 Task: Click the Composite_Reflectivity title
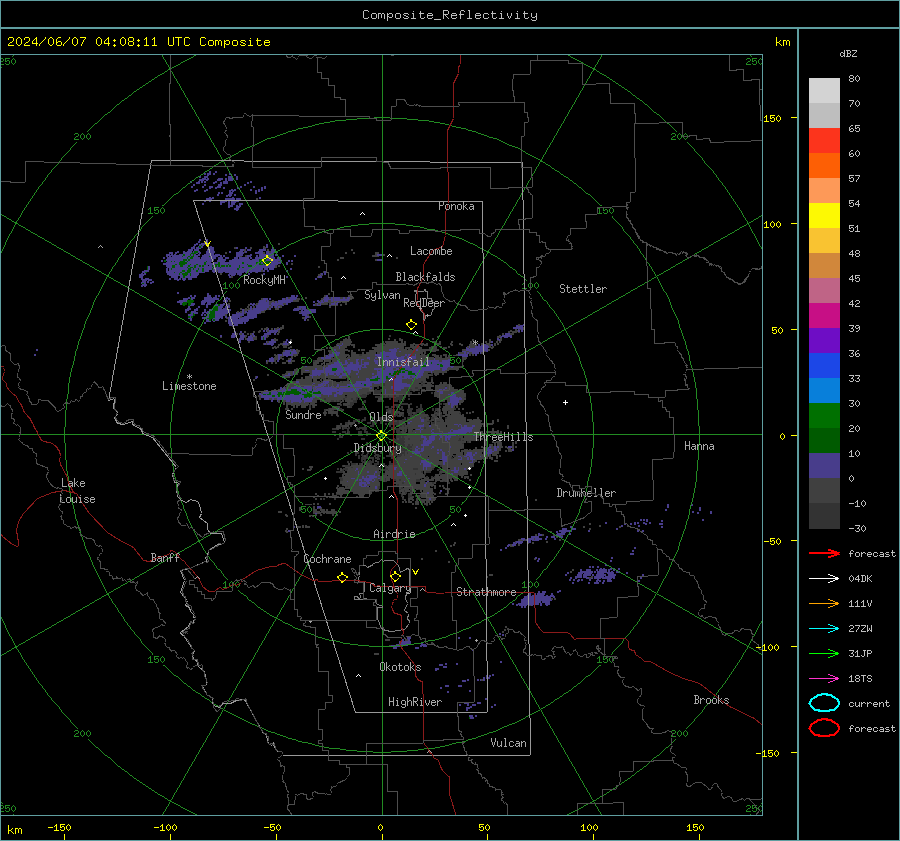(x=450, y=15)
